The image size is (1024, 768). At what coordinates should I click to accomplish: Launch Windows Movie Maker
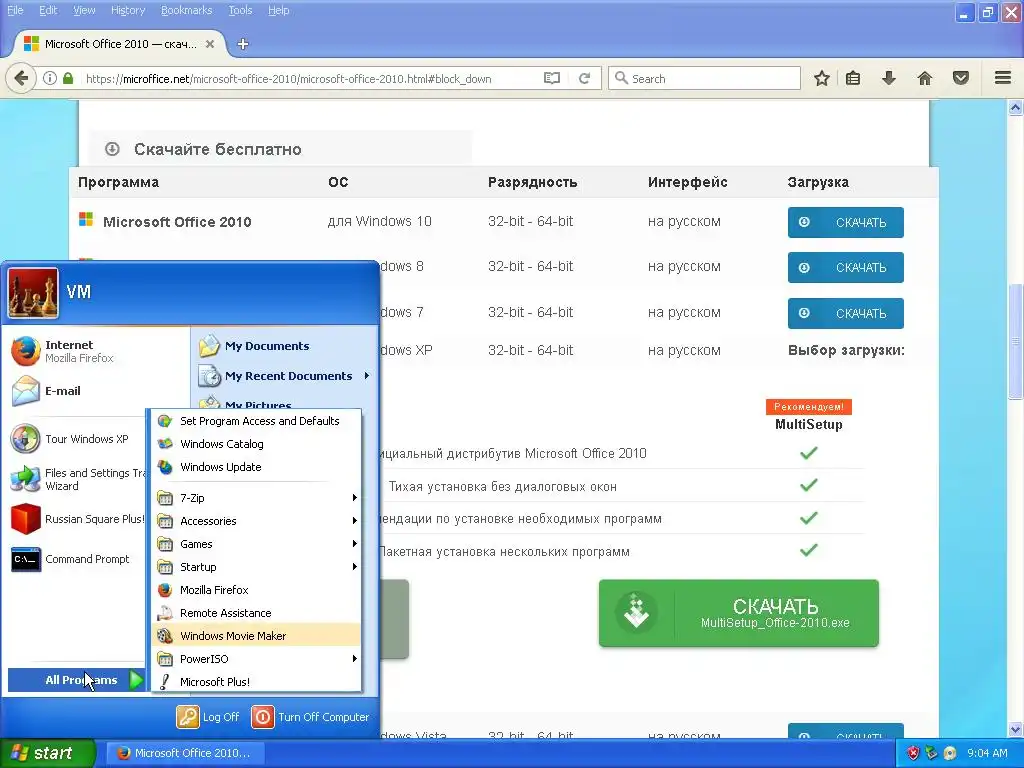click(x=256, y=636)
